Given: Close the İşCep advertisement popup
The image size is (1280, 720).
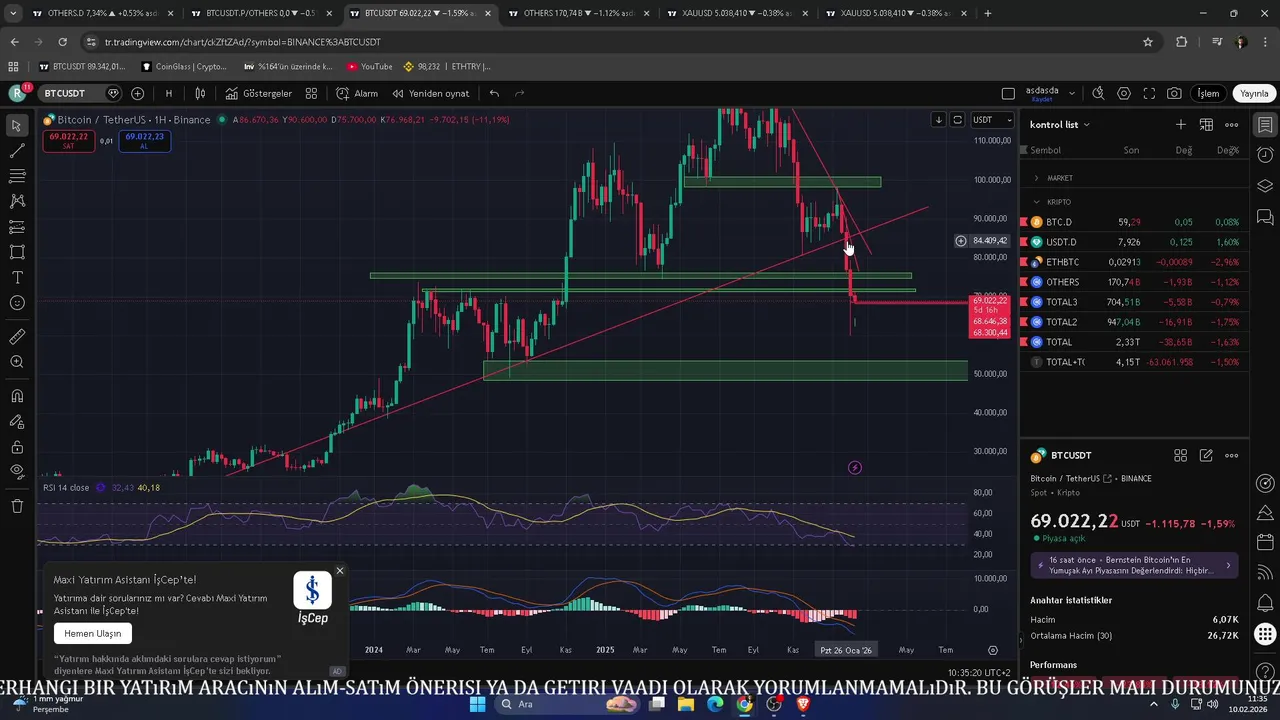Looking at the screenshot, I should pyautogui.click(x=340, y=570).
